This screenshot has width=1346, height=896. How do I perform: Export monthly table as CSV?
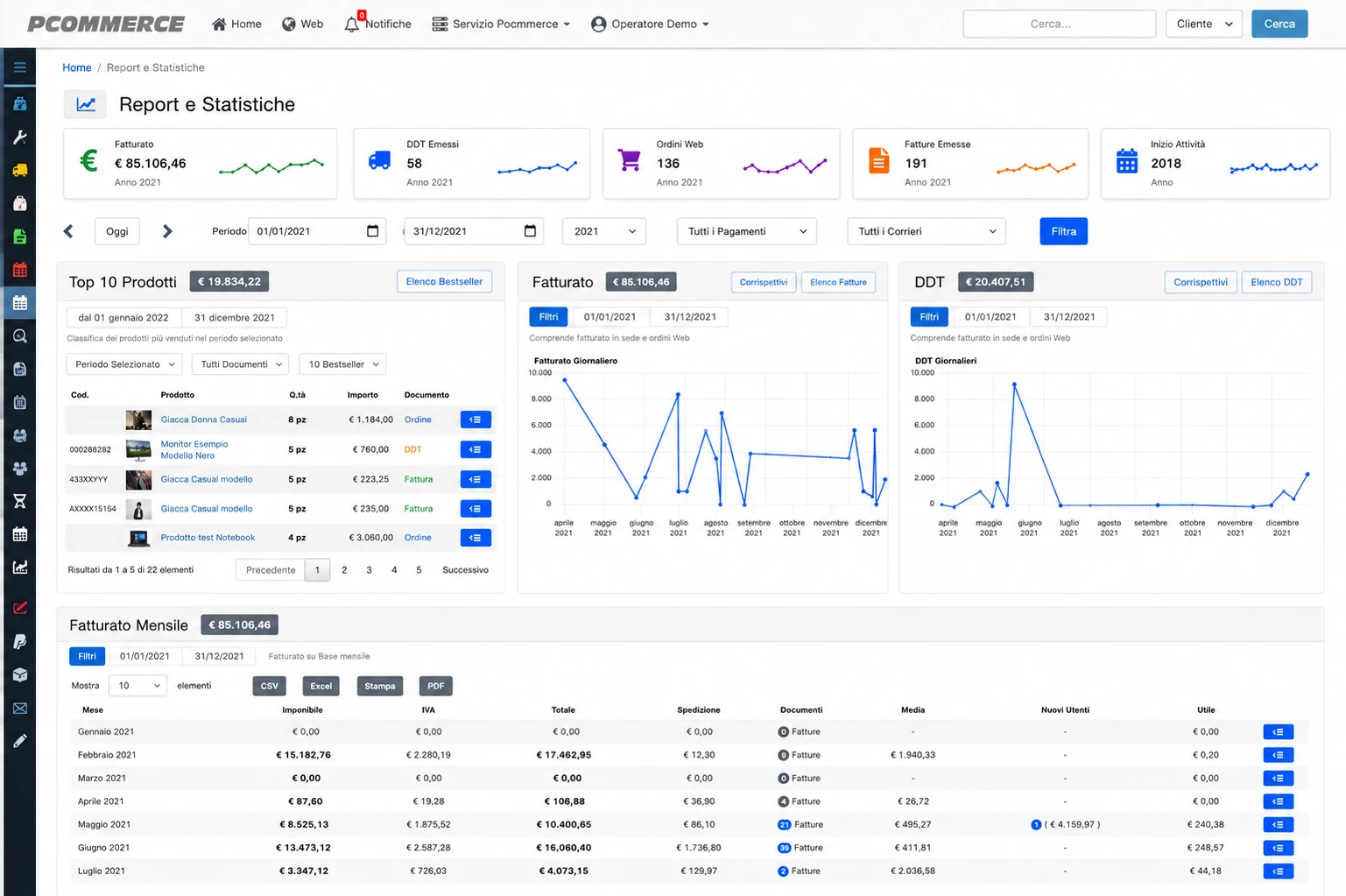tap(270, 686)
